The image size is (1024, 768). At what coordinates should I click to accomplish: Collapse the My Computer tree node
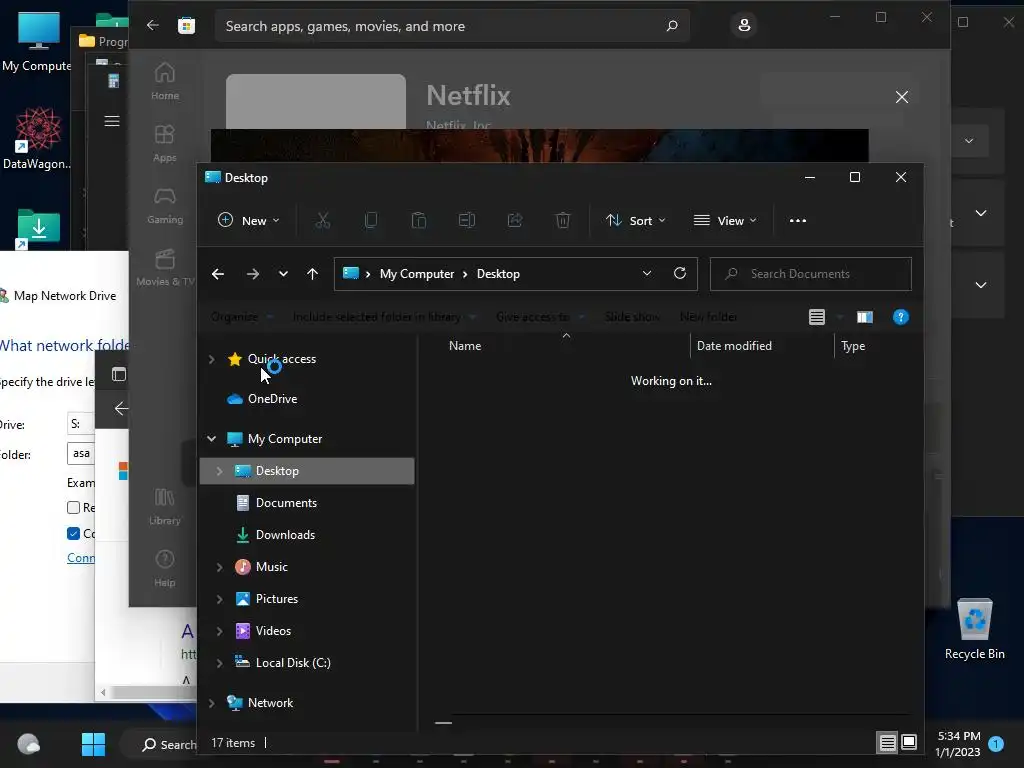(x=212, y=439)
